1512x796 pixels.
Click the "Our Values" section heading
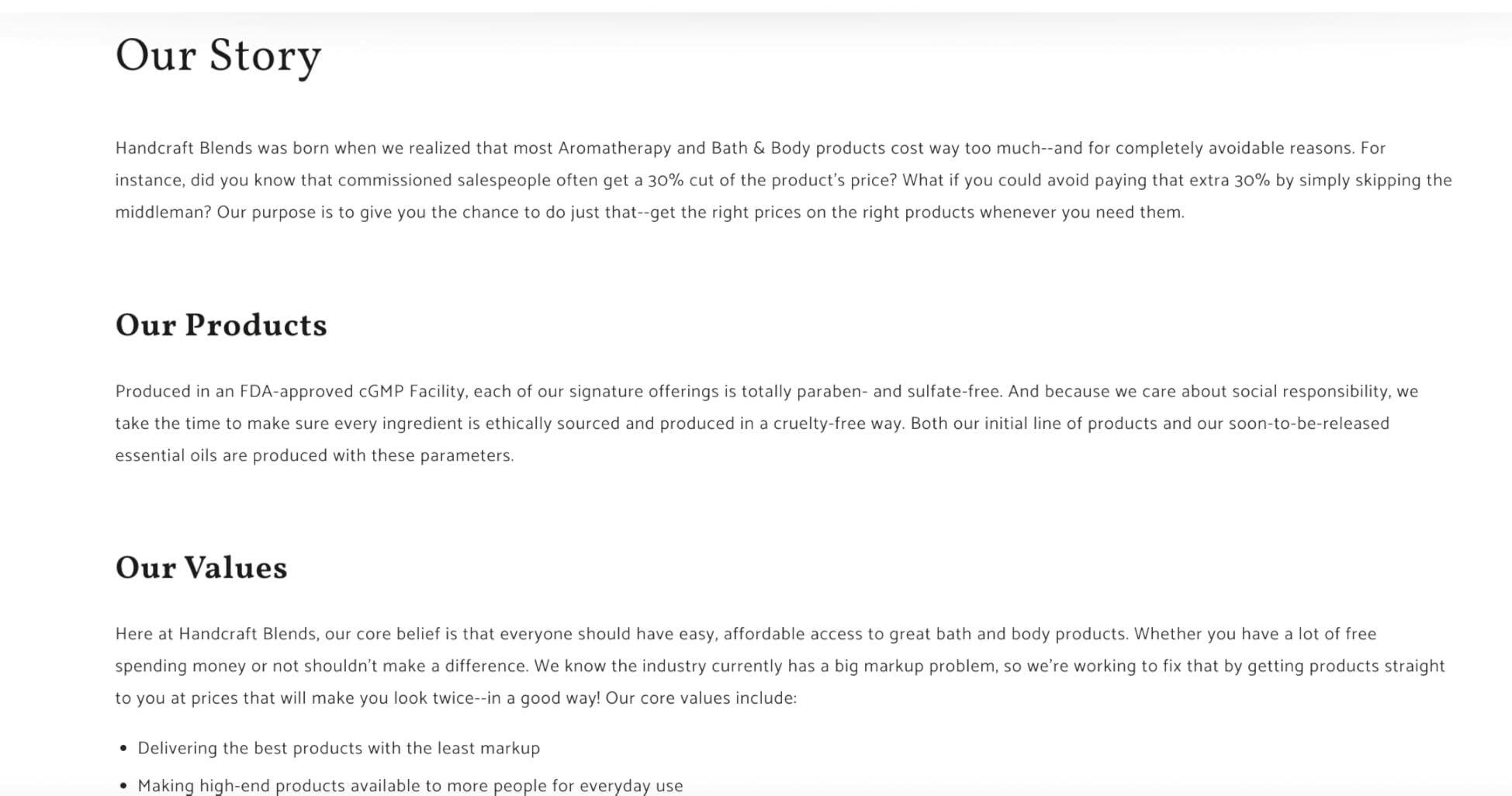tap(201, 569)
